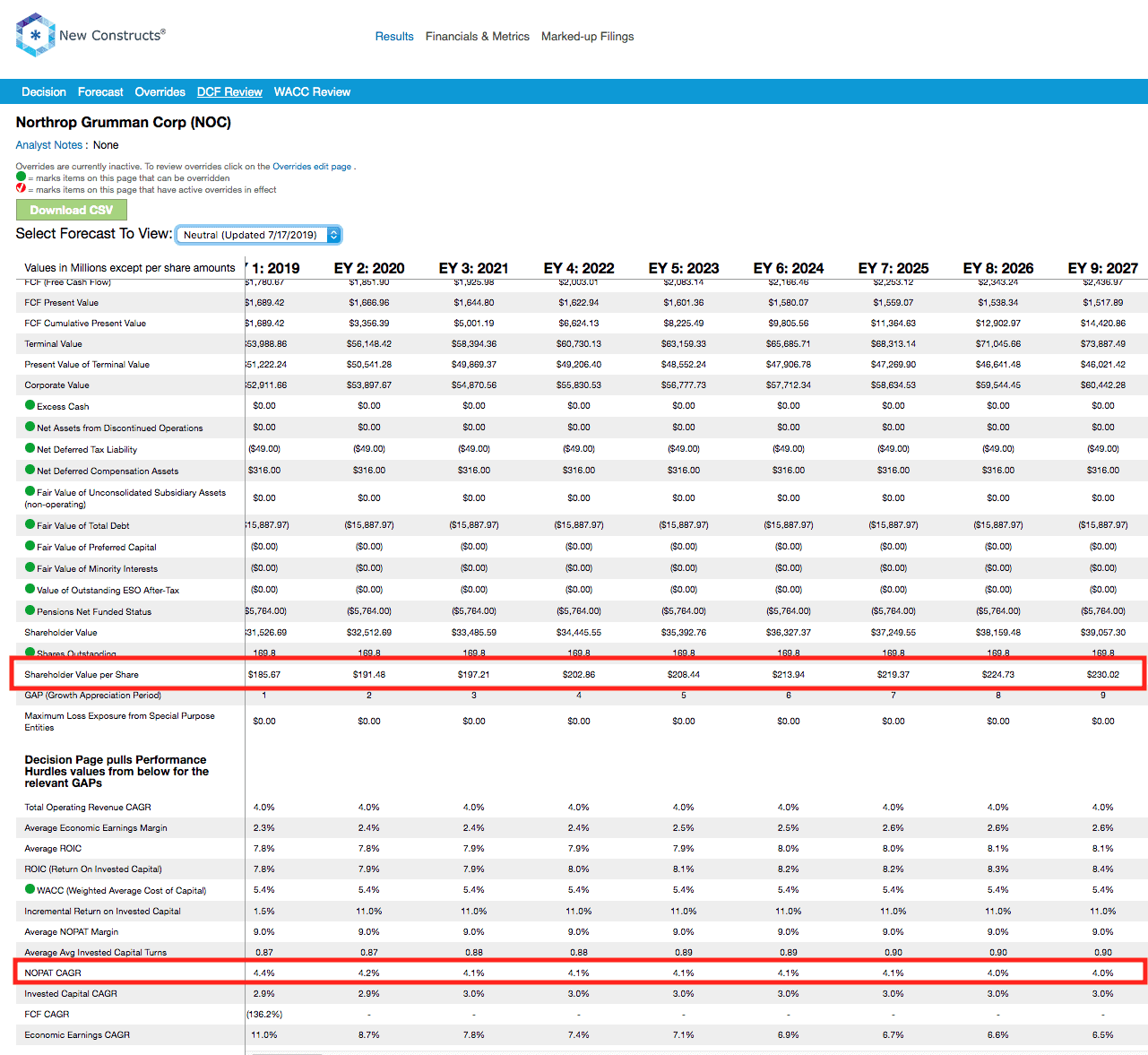Click the EY 9: 2027 column header
The image size is (1148, 1055).
coord(1103,268)
